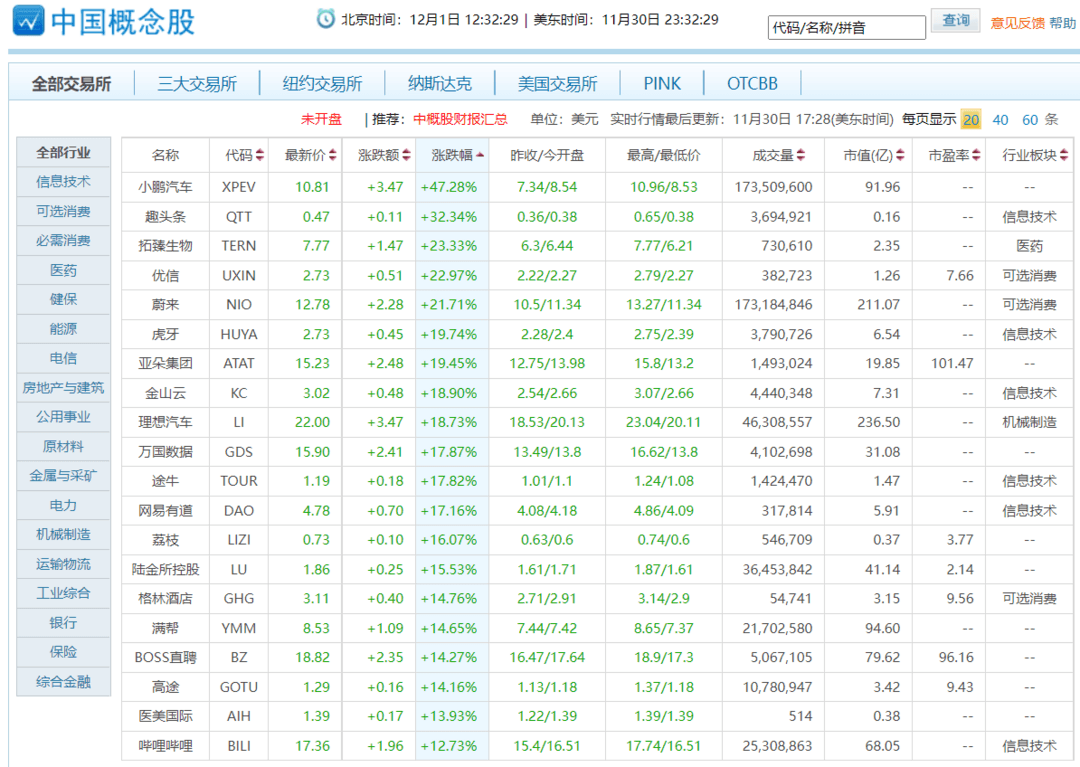Show 20 rows per page

[x=971, y=120]
